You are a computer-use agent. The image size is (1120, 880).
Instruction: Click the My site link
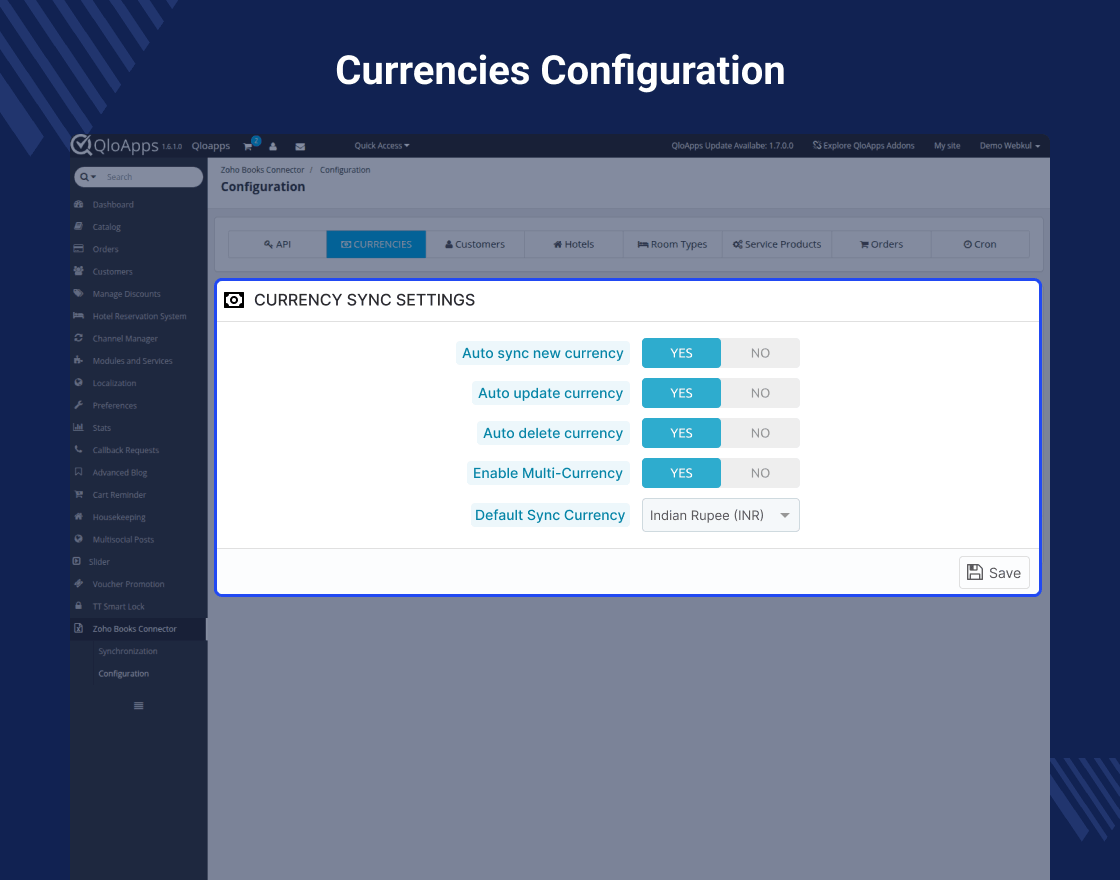coord(947,146)
